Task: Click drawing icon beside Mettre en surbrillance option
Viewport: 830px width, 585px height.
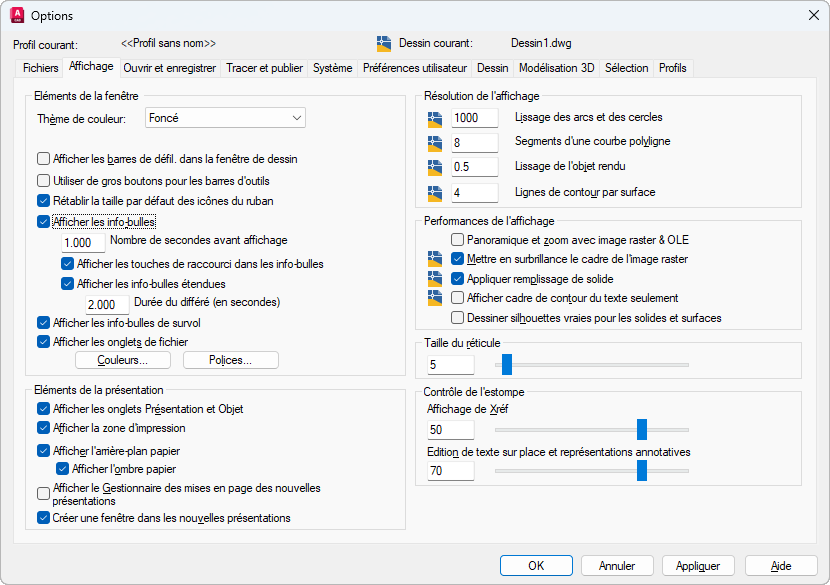Action: click(435, 259)
